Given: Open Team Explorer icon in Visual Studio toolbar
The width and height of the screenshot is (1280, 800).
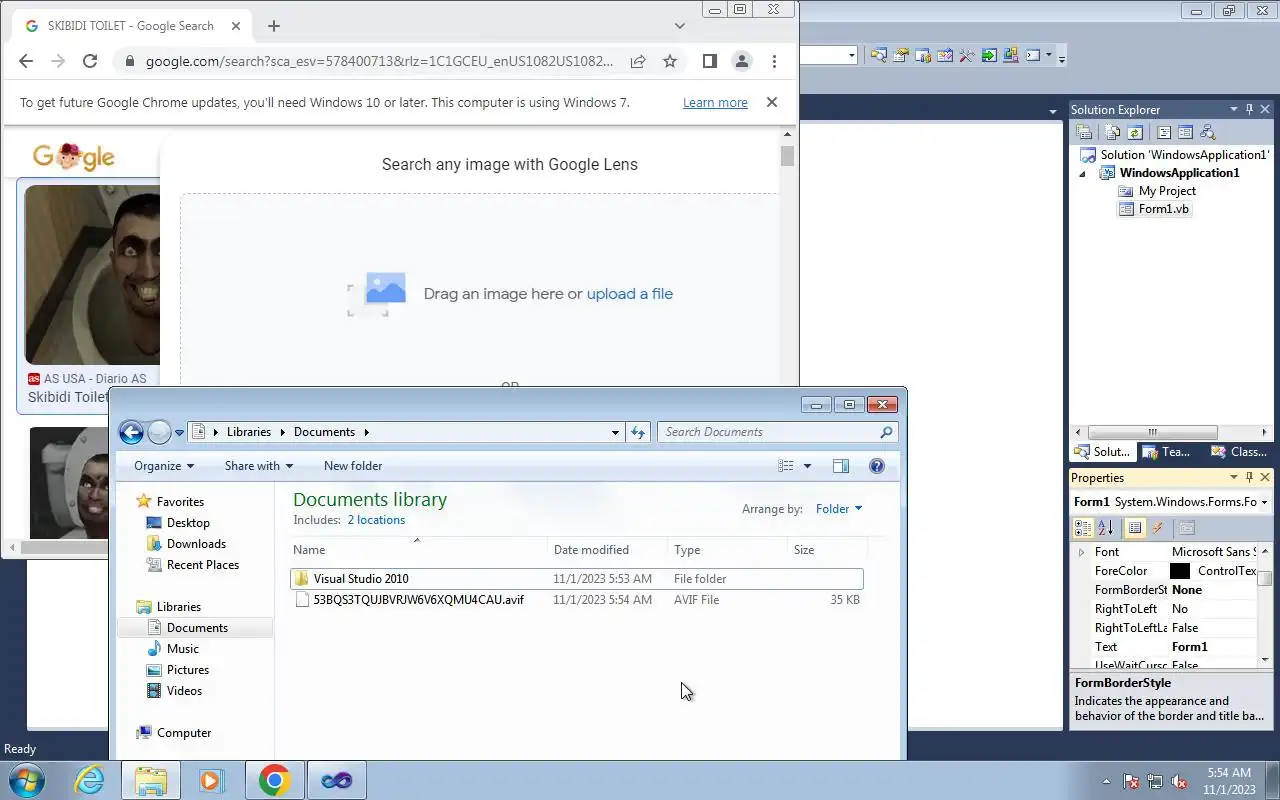Looking at the screenshot, I should click(923, 55).
